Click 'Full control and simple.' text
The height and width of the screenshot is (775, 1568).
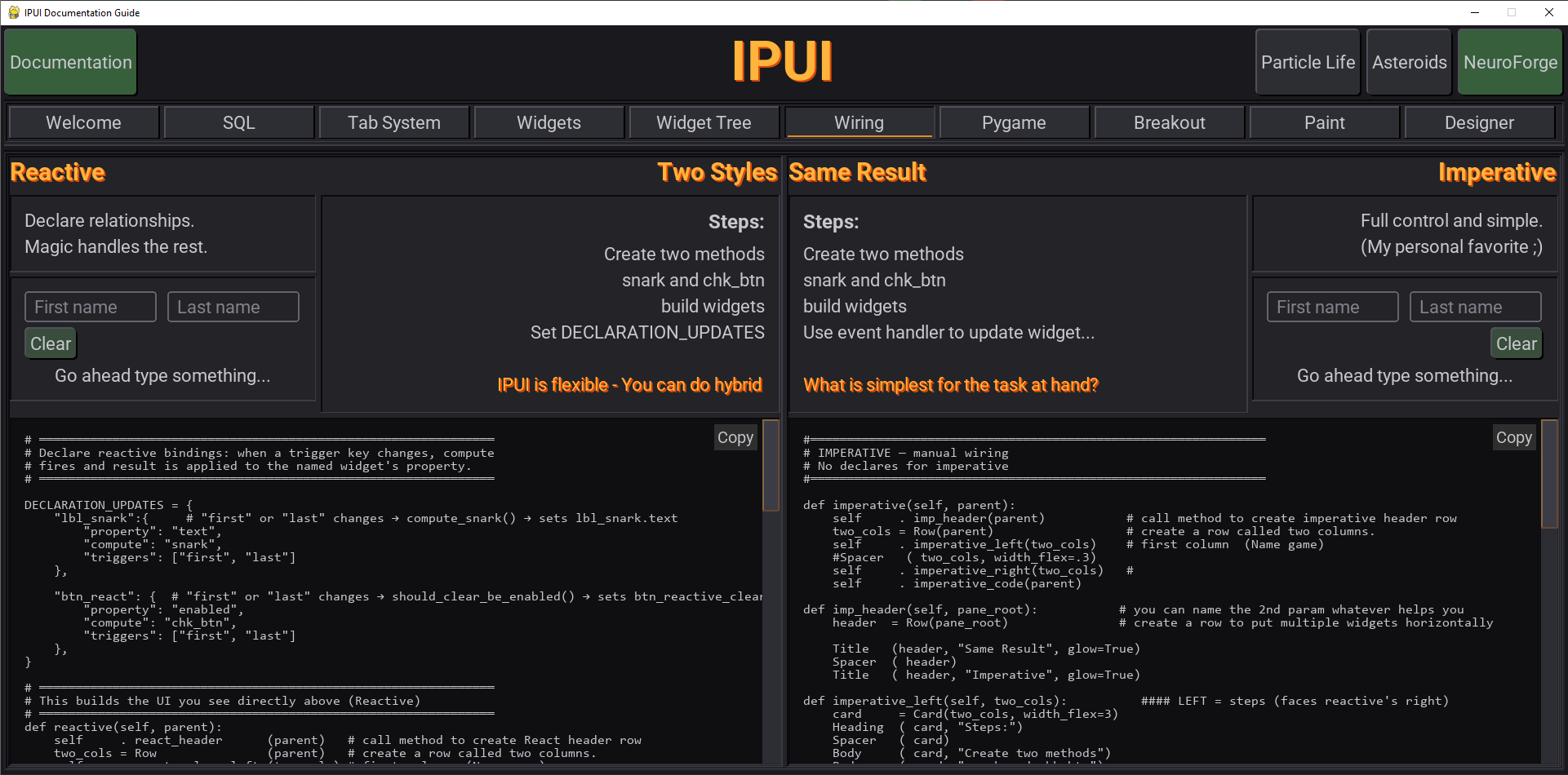[1451, 220]
